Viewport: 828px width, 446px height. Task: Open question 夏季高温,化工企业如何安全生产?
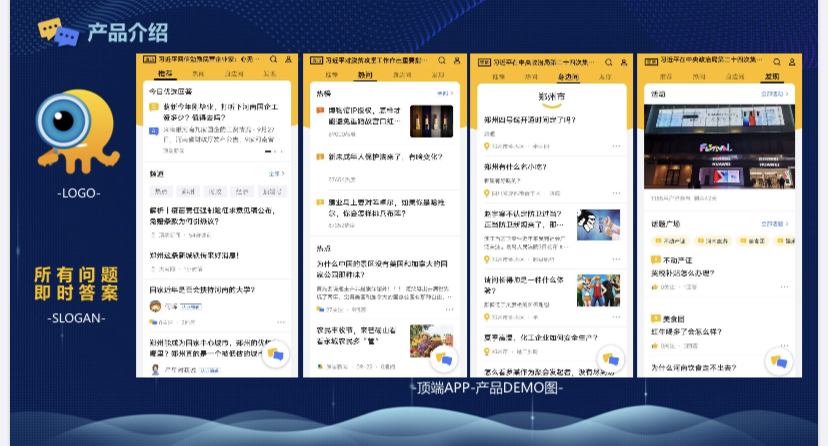tap(541, 337)
